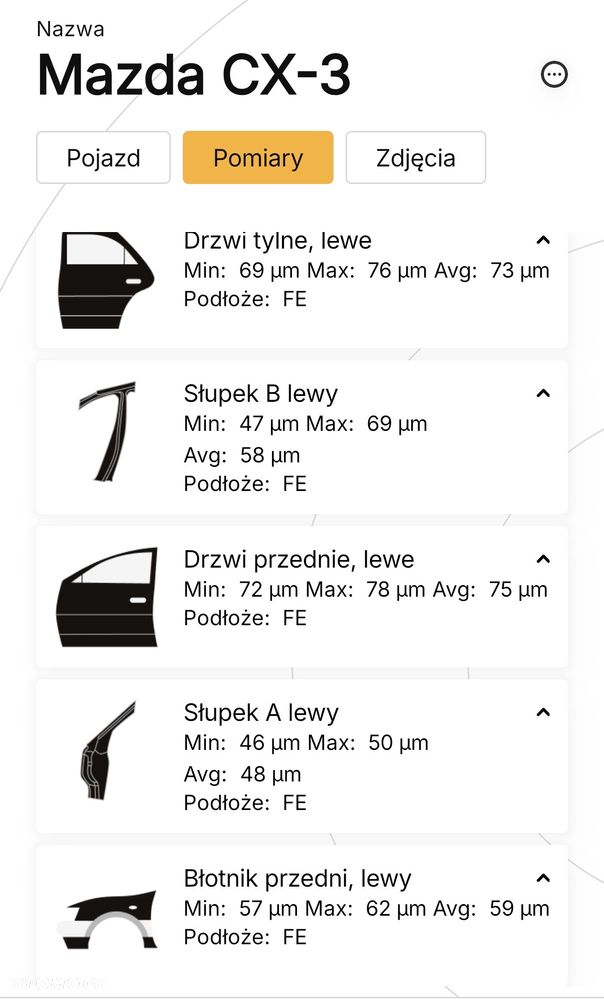The image size is (604, 999).
Task: Collapse the Słupek A lewy card
Action: click(543, 712)
